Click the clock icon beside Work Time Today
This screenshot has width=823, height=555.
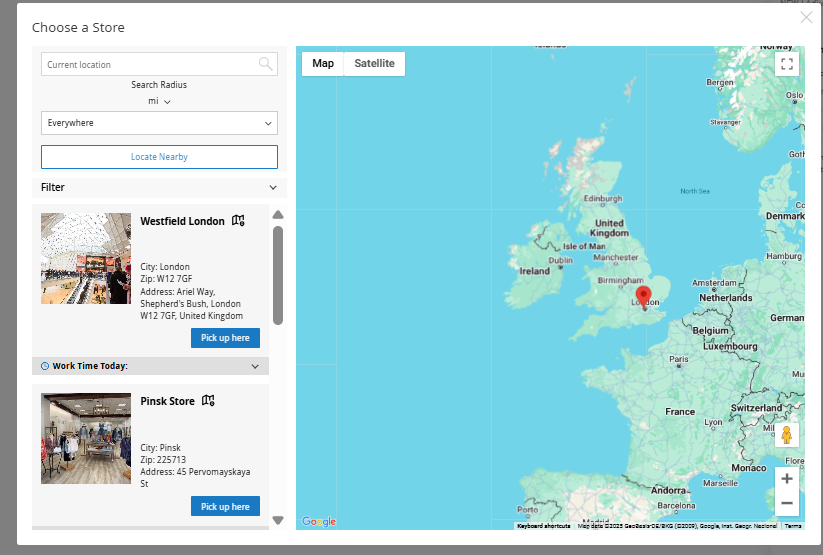coord(45,366)
